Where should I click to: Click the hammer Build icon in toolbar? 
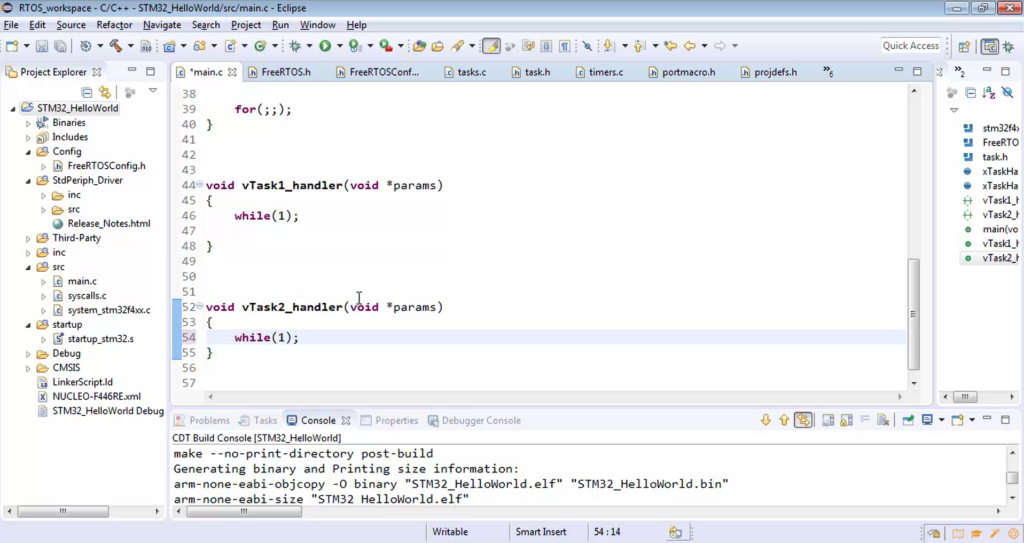click(x=116, y=46)
